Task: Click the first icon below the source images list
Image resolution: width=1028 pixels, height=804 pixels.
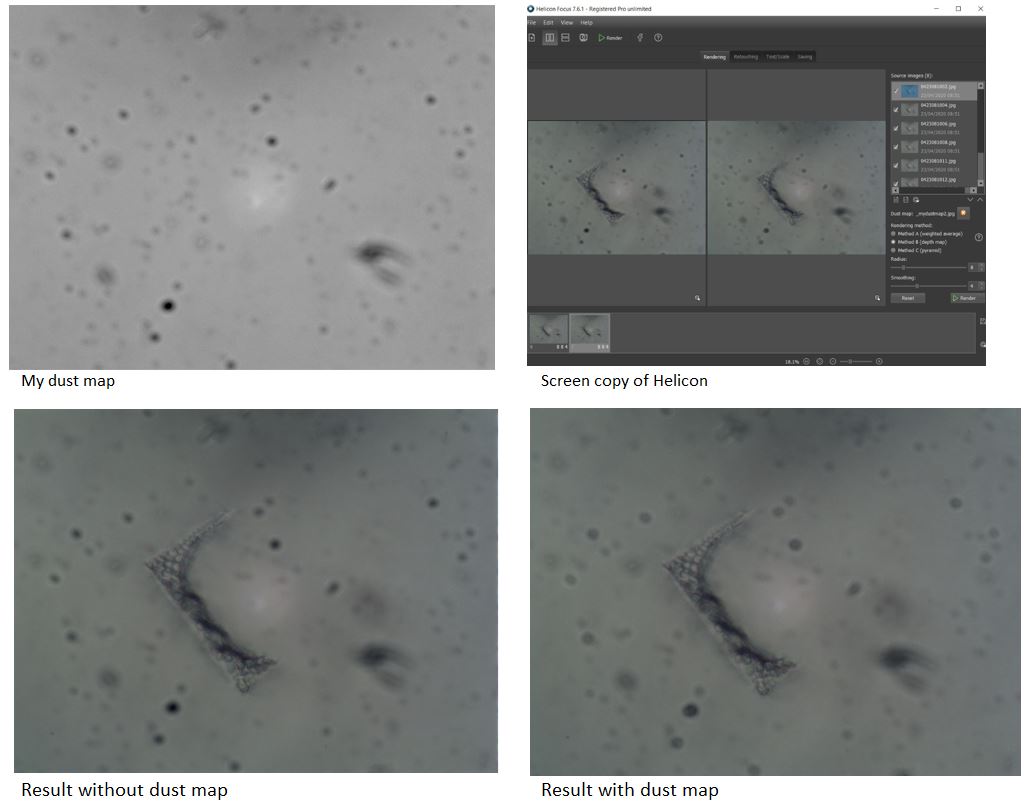Action: [x=896, y=200]
